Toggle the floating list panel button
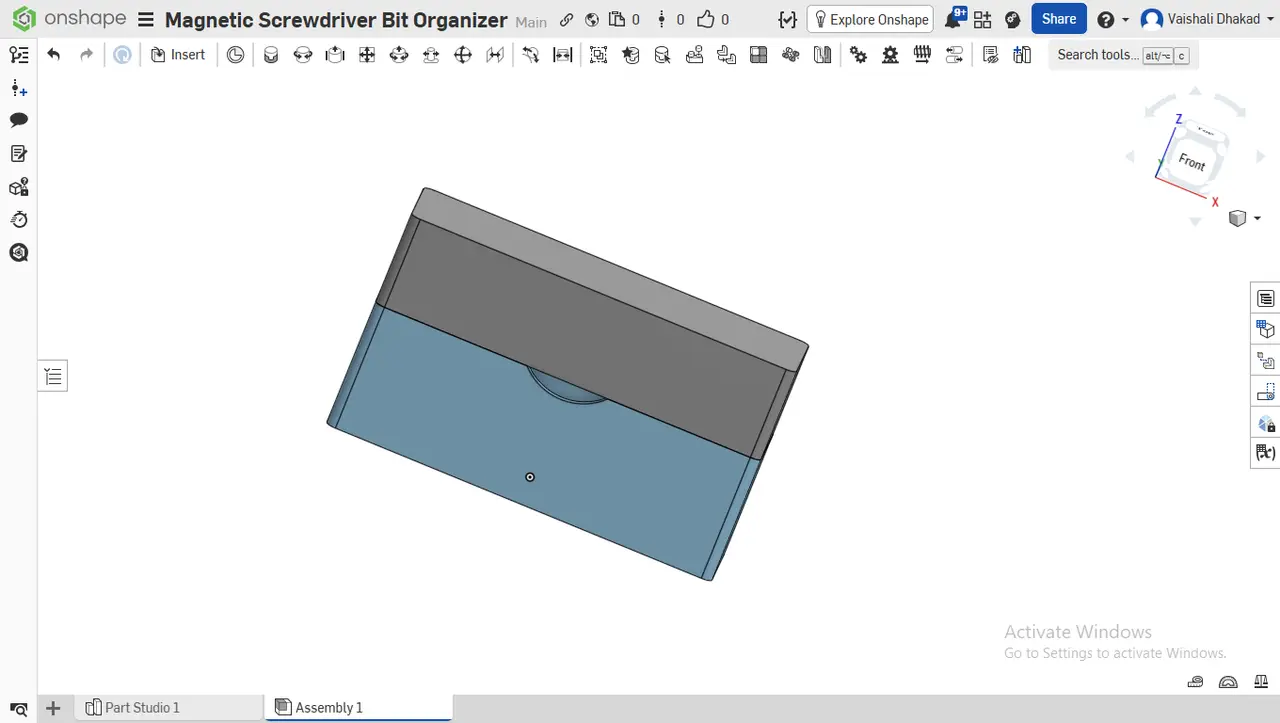The image size is (1280, 723). pyautogui.click(x=53, y=376)
